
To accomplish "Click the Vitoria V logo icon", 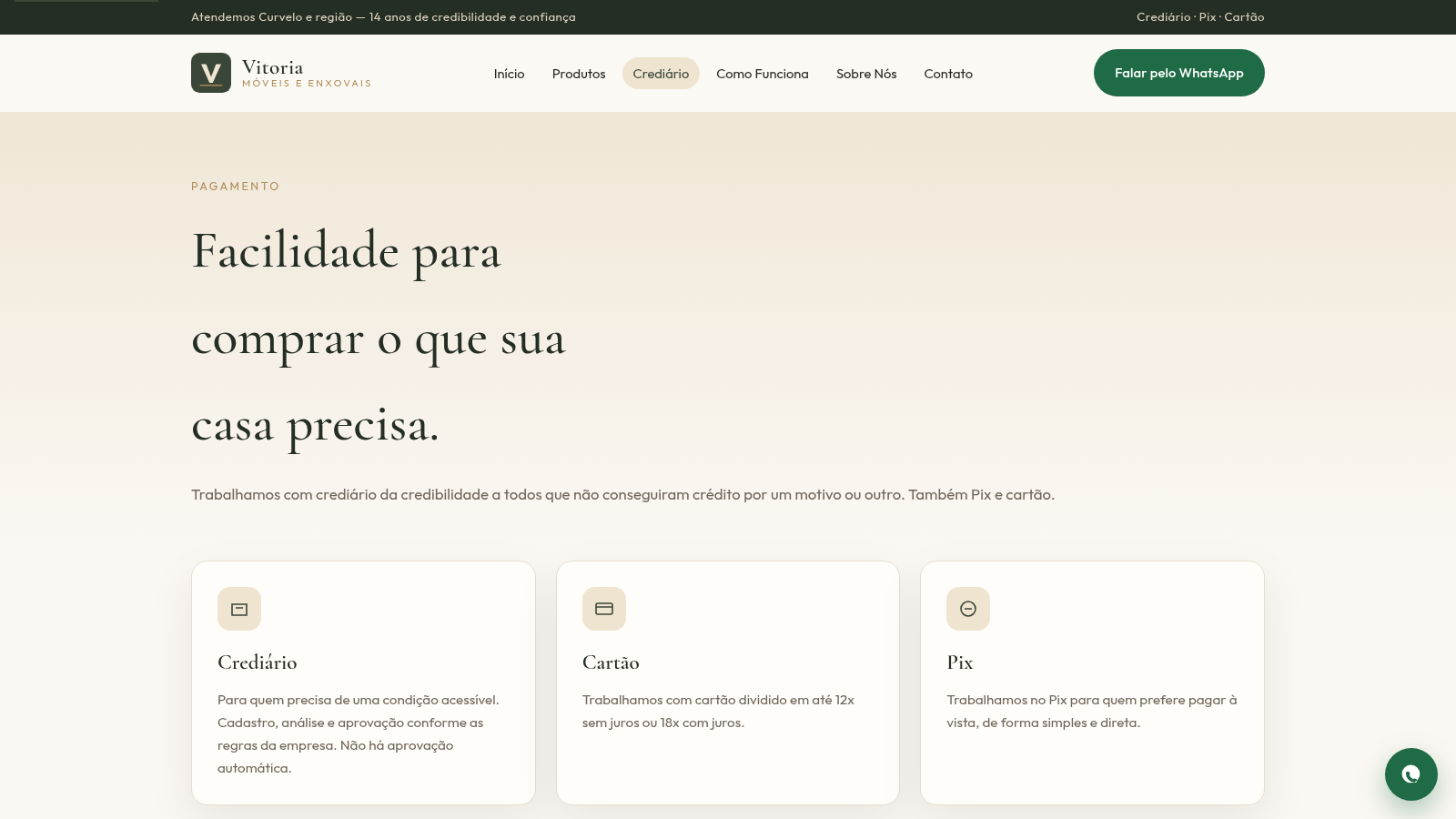I will coord(211,73).
